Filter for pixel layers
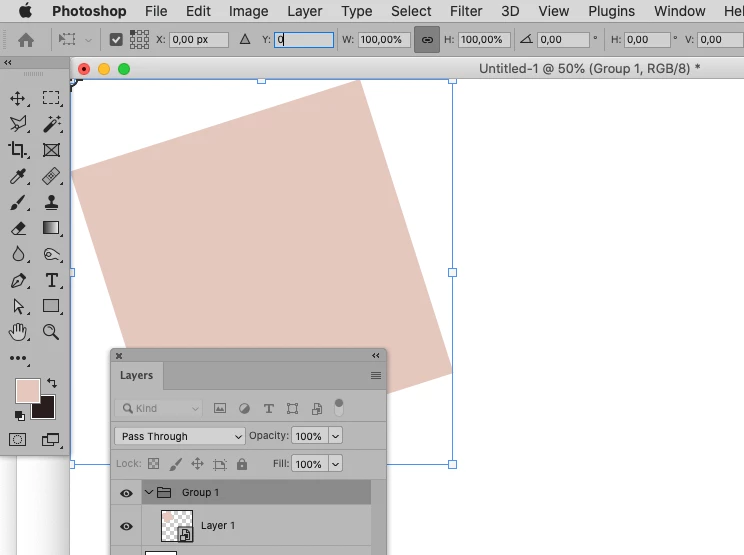 (220, 408)
